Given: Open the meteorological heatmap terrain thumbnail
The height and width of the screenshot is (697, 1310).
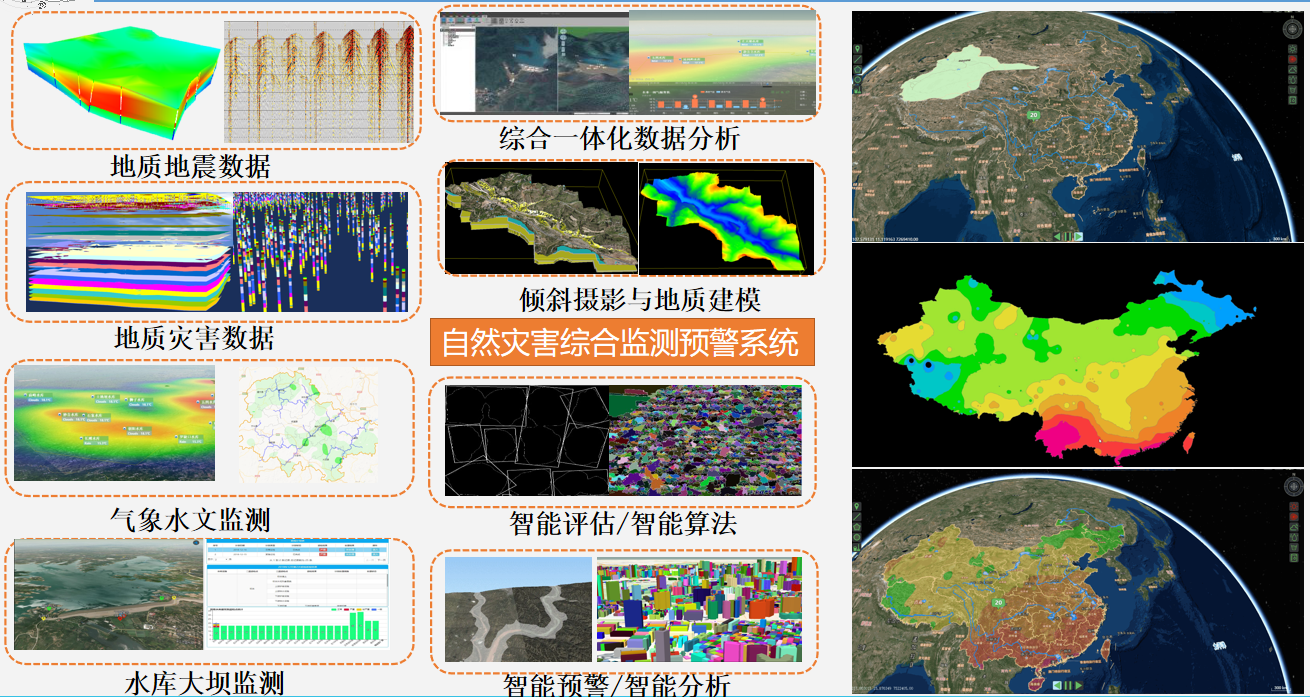Looking at the screenshot, I should tap(113, 423).
